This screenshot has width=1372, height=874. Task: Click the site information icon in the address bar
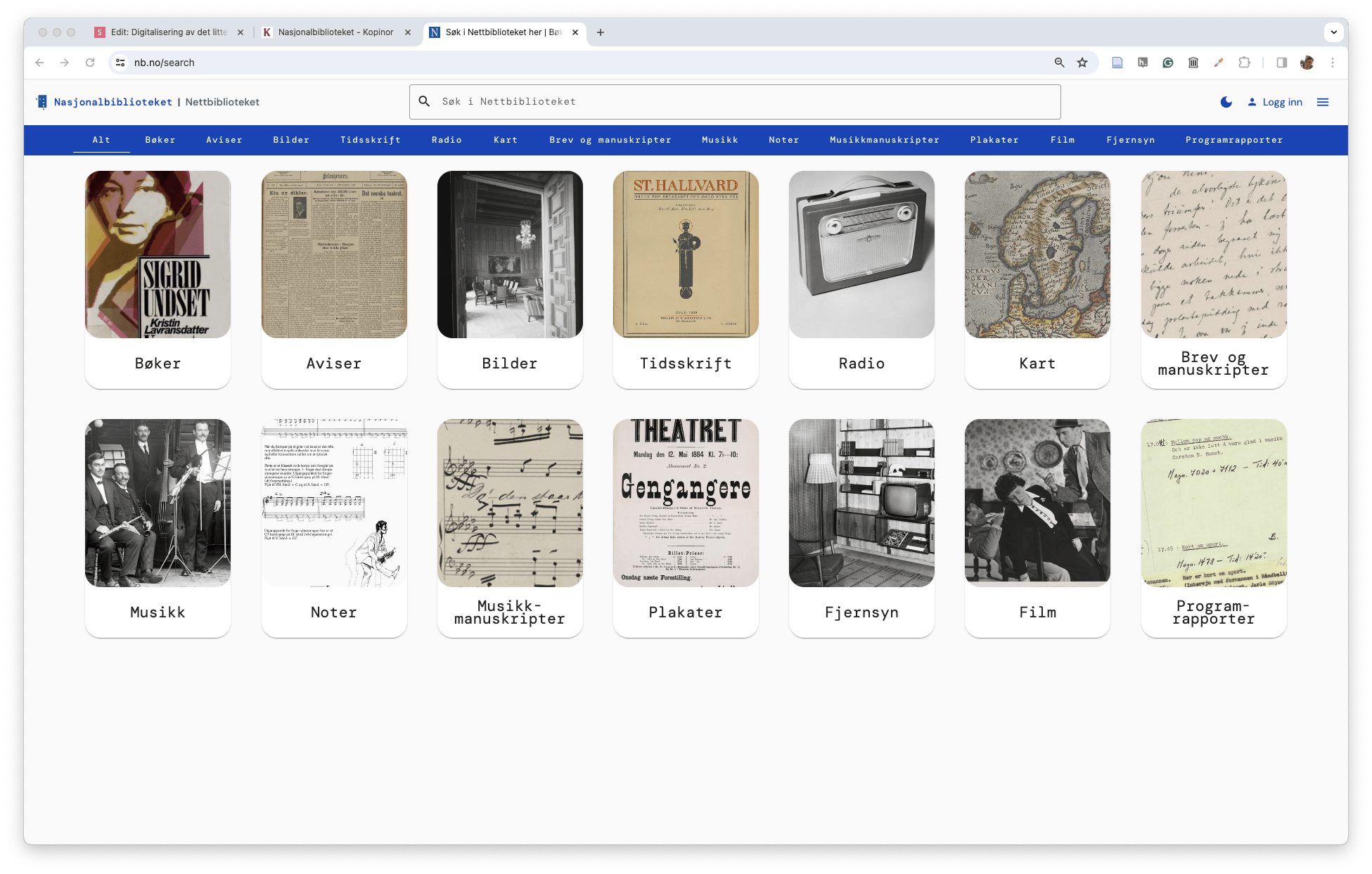tap(120, 63)
